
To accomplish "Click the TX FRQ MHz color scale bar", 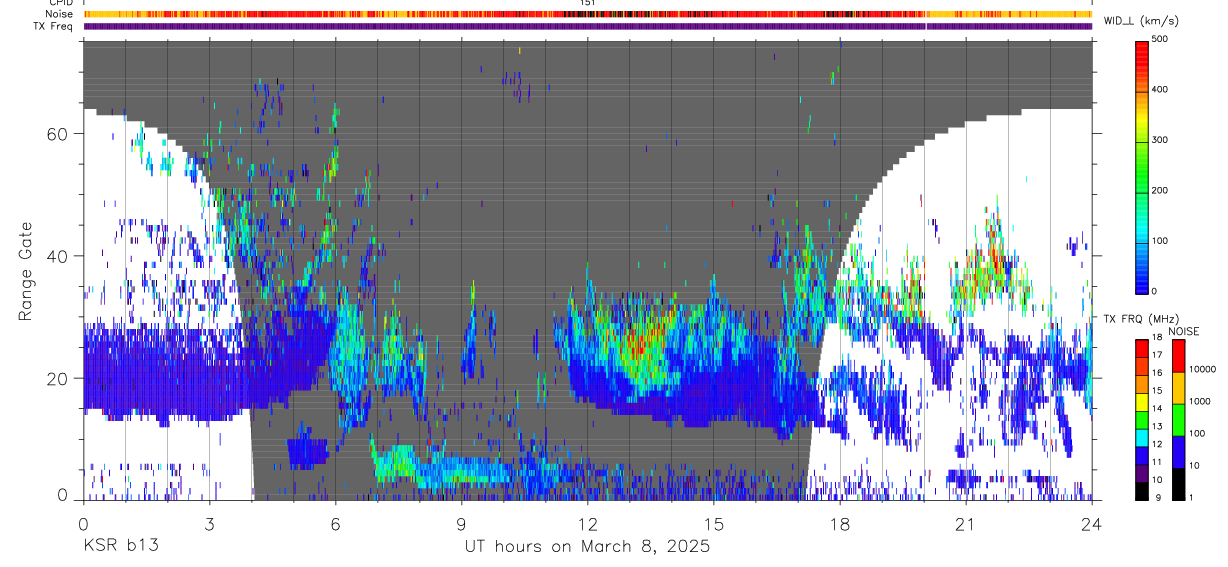I will pos(1142,419).
